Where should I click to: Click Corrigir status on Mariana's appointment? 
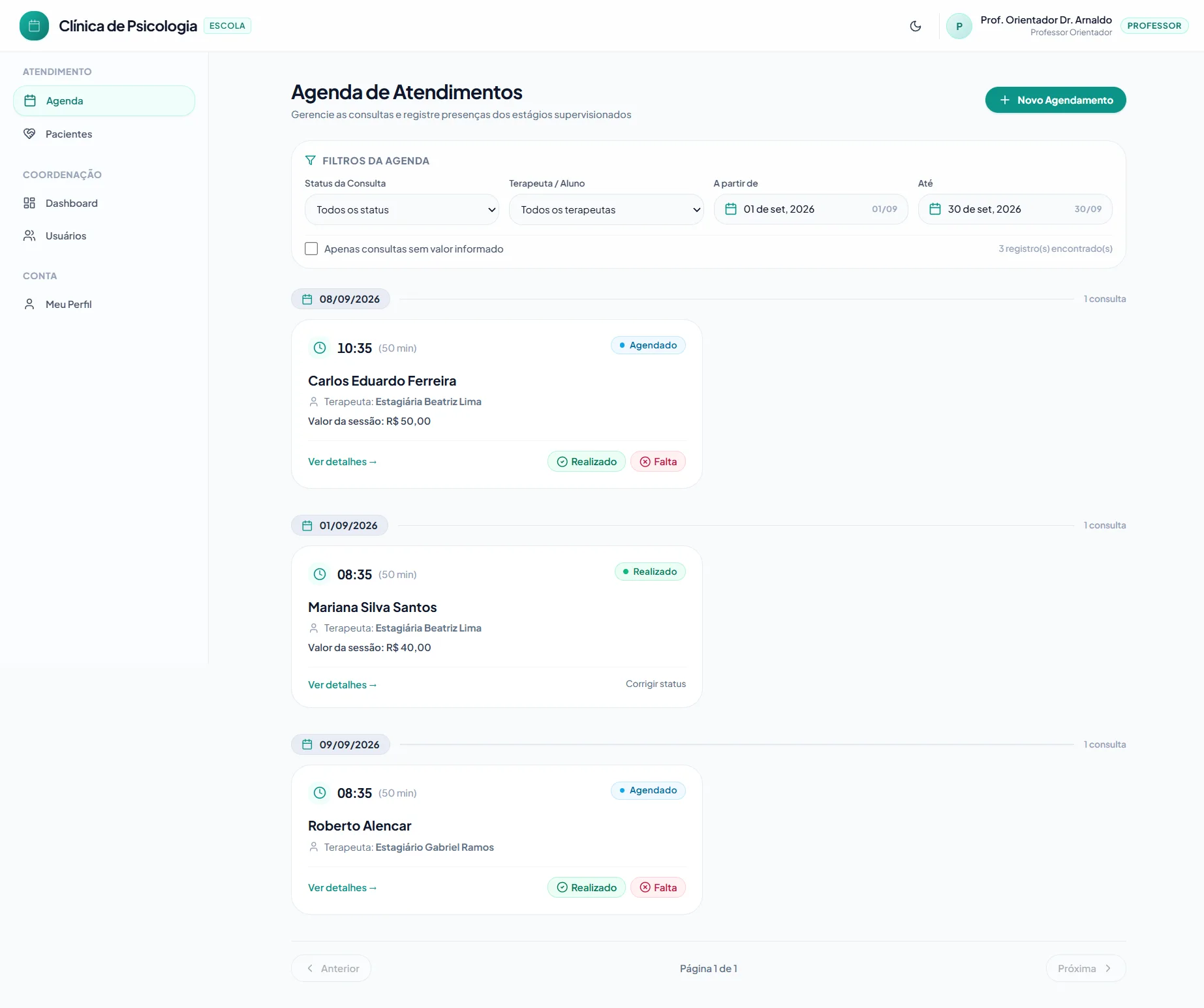[656, 684]
